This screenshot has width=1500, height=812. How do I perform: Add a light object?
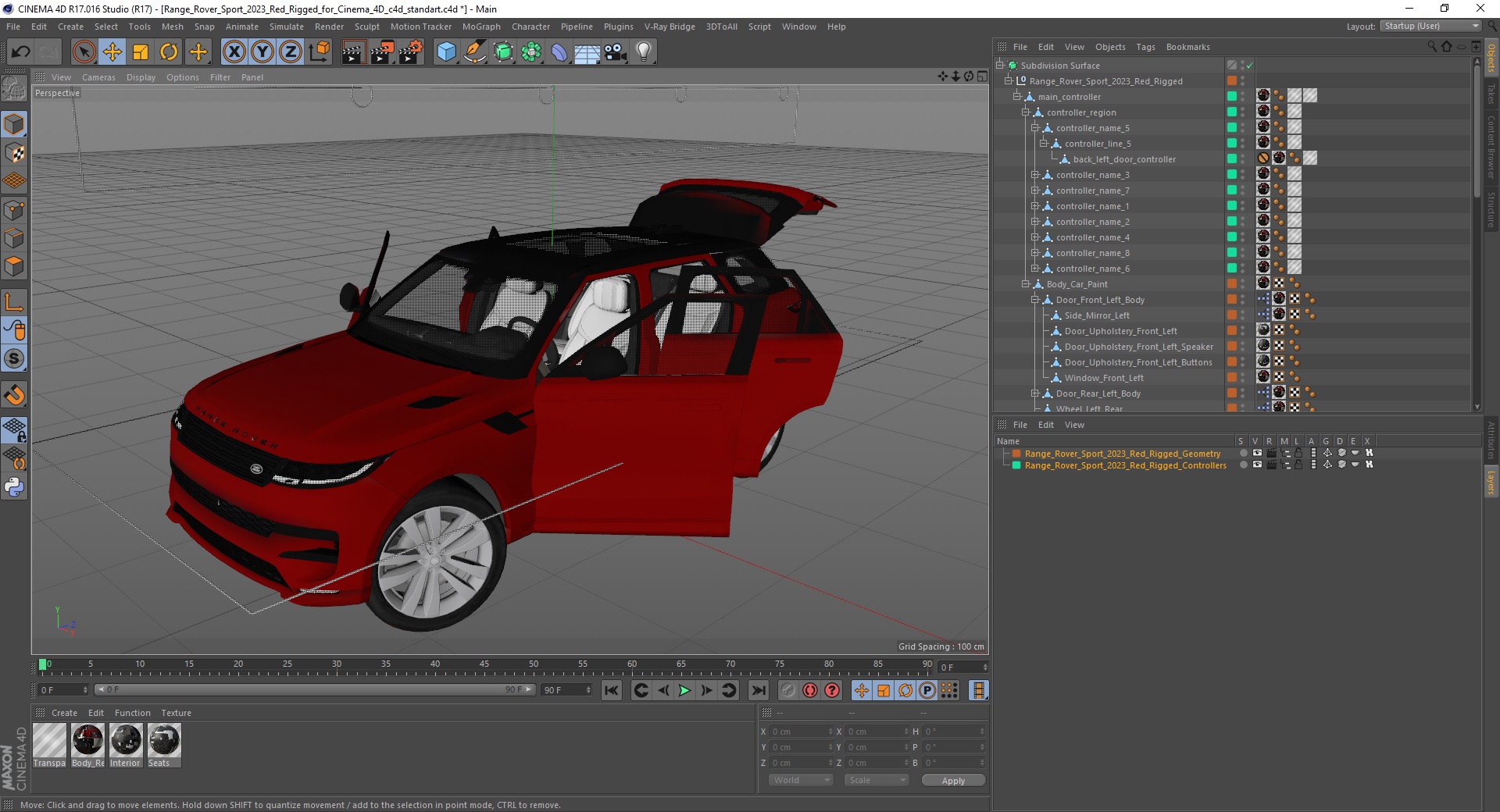(644, 52)
